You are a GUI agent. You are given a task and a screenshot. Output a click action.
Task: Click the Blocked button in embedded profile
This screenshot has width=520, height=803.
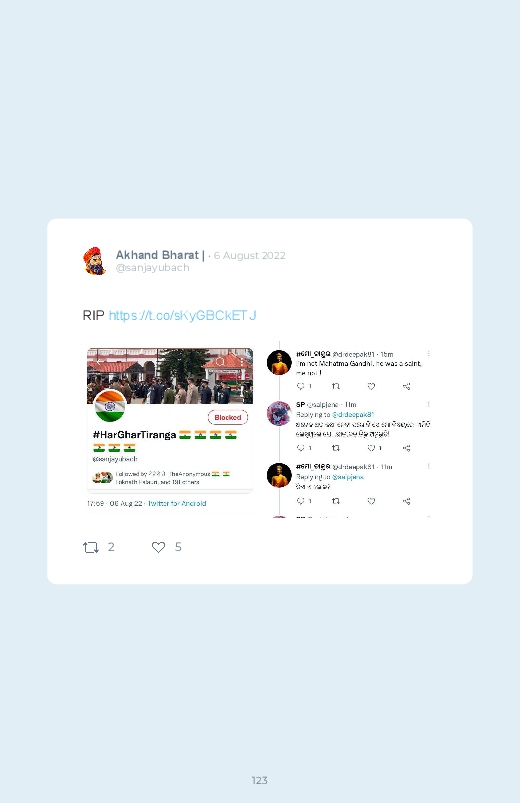228,417
